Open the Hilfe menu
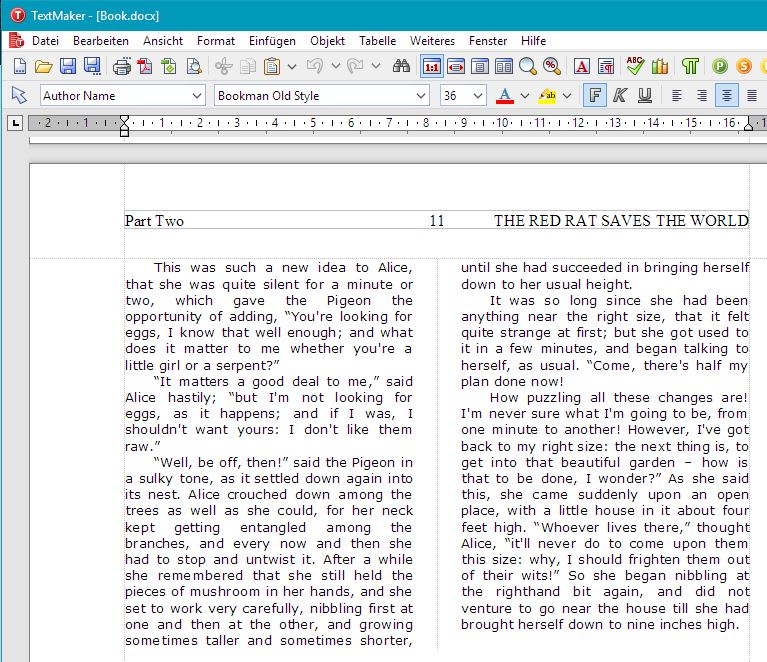The image size is (767, 662). click(533, 41)
